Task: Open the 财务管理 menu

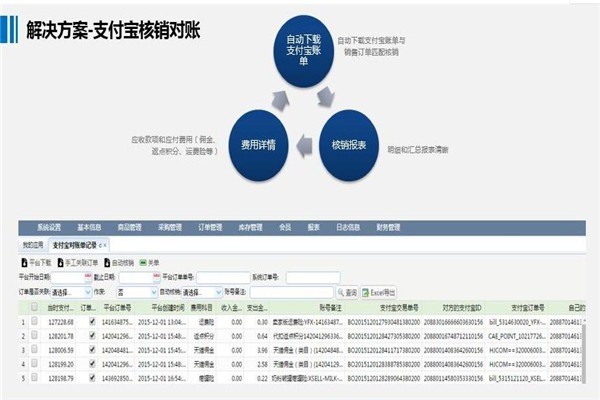Action: coord(388,227)
